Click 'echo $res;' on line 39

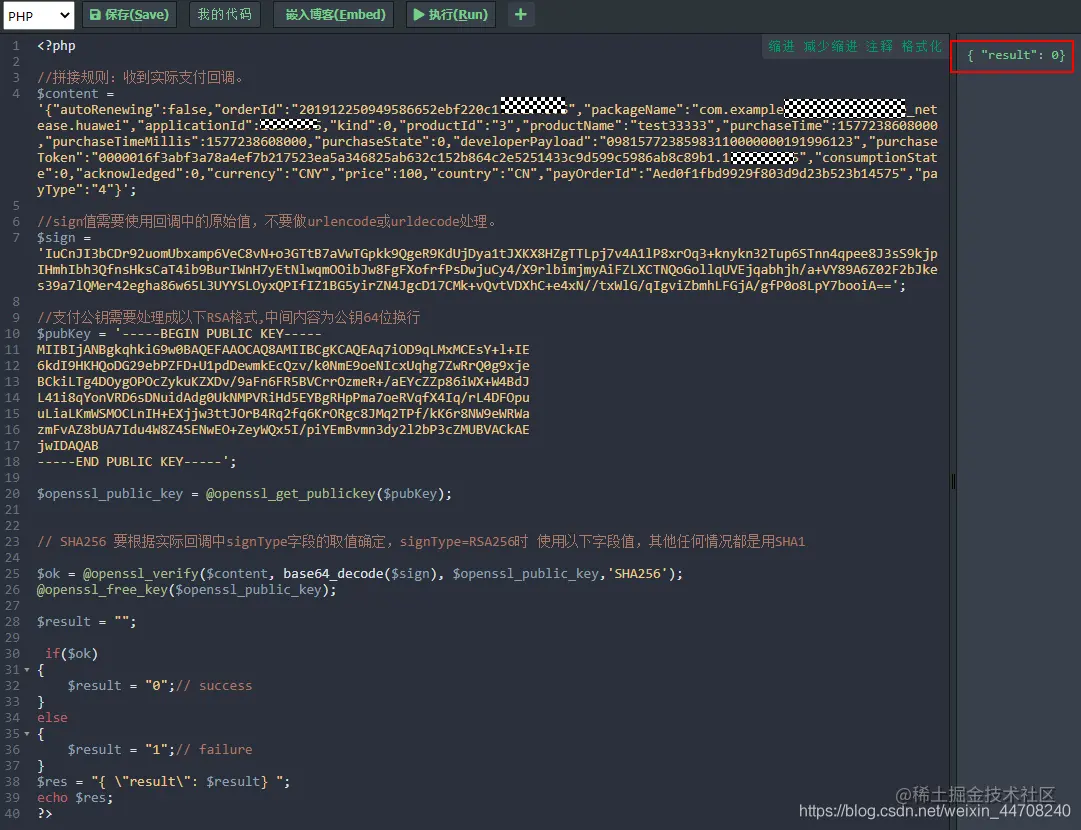75,798
